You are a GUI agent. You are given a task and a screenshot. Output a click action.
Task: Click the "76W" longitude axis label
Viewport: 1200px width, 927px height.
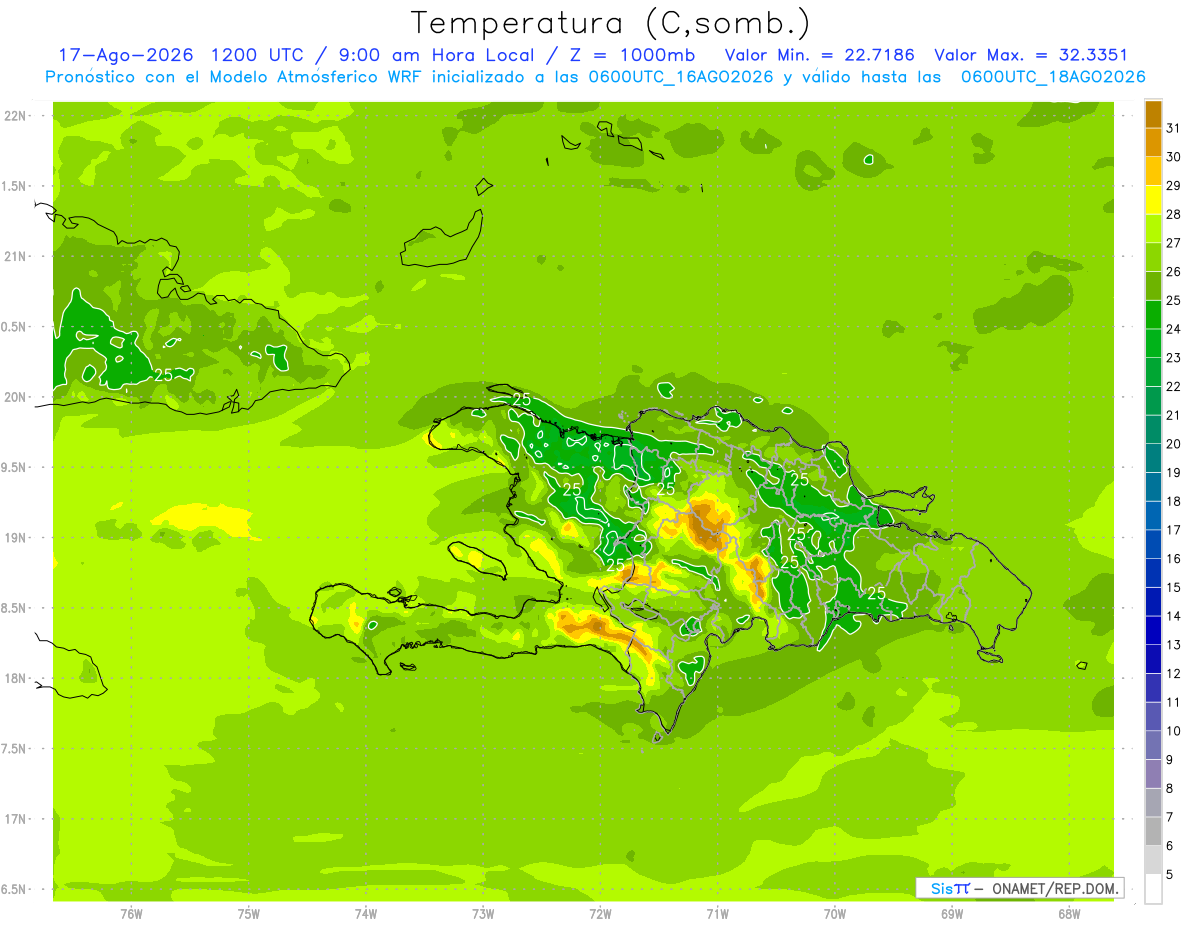tap(131, 914)
